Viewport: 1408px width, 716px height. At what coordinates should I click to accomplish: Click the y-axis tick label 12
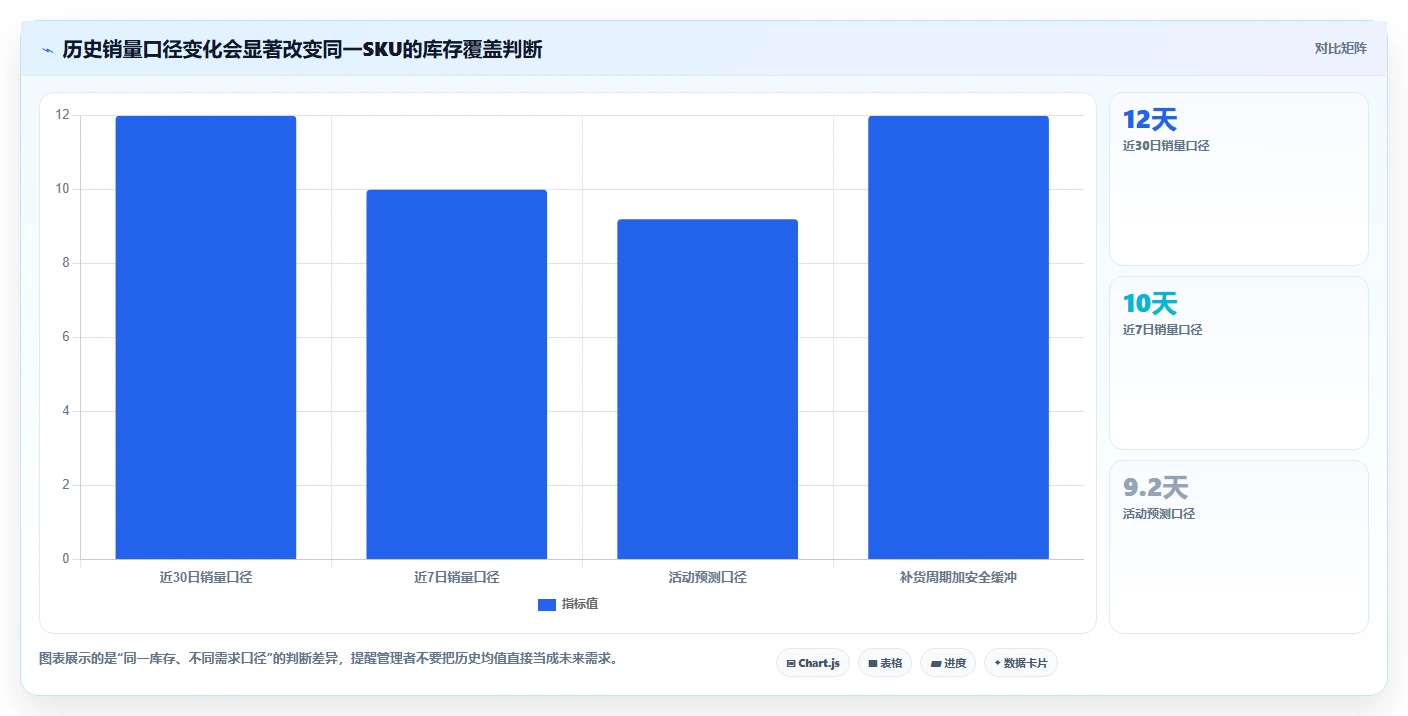pyautogui.click(x=63, y=115)
